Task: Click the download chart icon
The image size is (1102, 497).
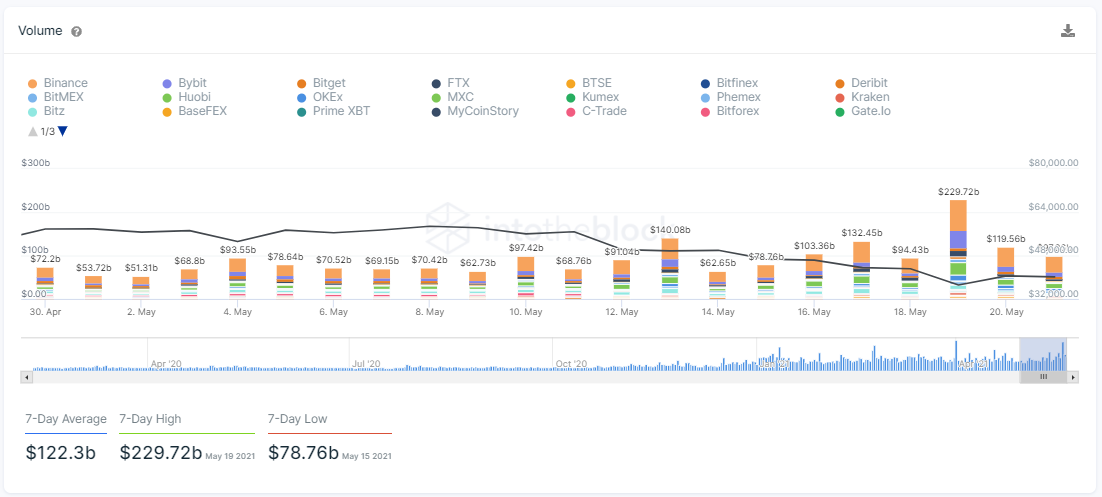Action: 1068,30
